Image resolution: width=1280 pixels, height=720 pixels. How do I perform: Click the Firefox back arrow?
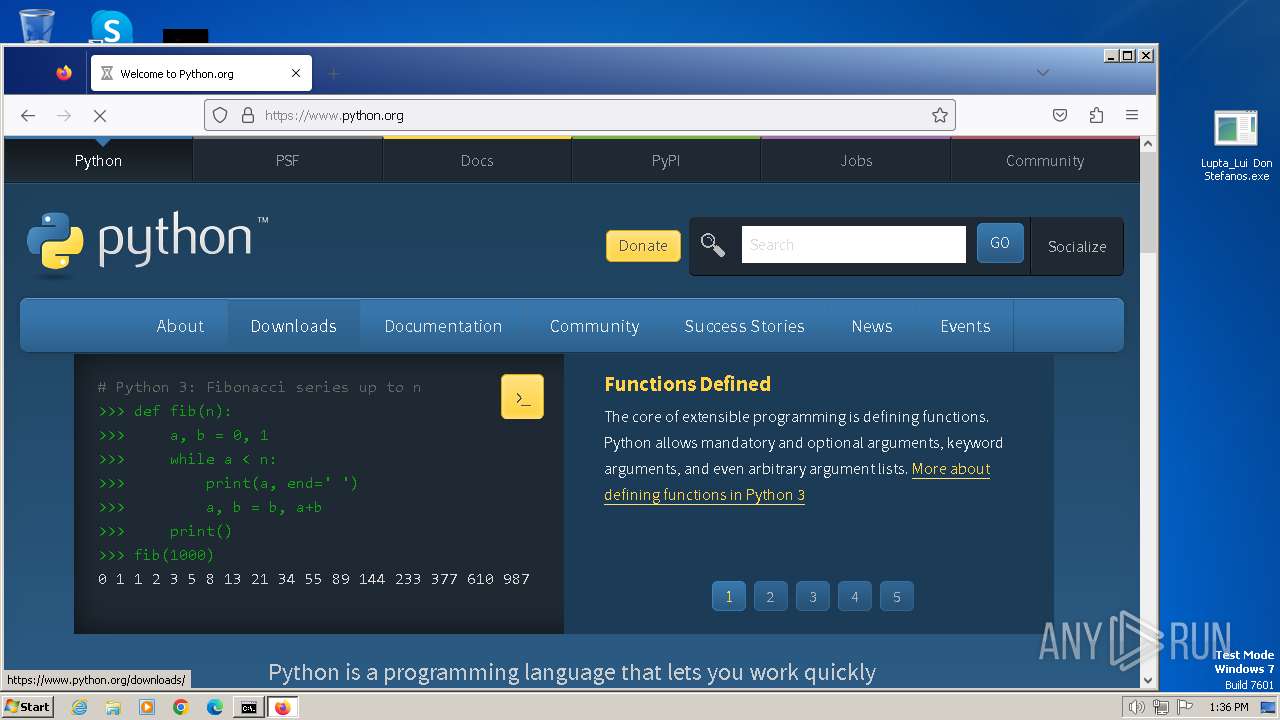(x=28, y=115)
